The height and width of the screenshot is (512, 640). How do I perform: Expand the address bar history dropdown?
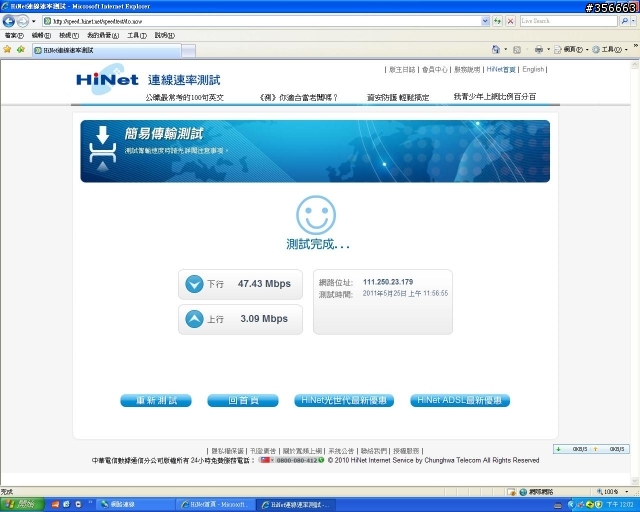coord(485,21)
